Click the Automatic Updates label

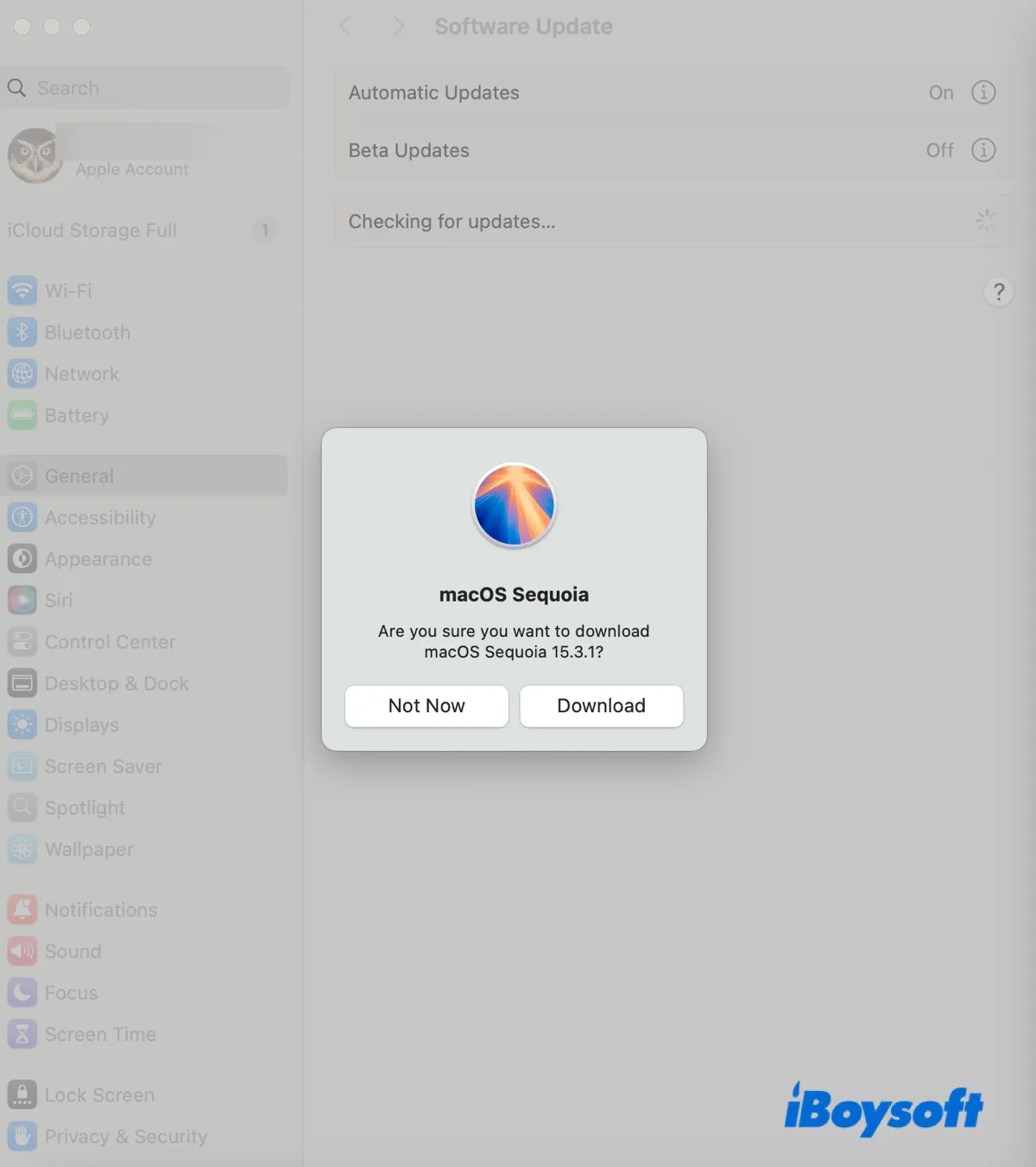pos(434,92)
